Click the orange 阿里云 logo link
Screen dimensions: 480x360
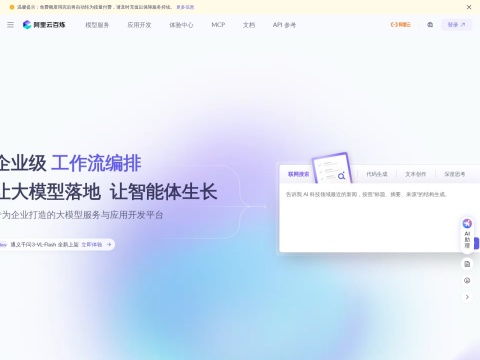pos(401,25)
